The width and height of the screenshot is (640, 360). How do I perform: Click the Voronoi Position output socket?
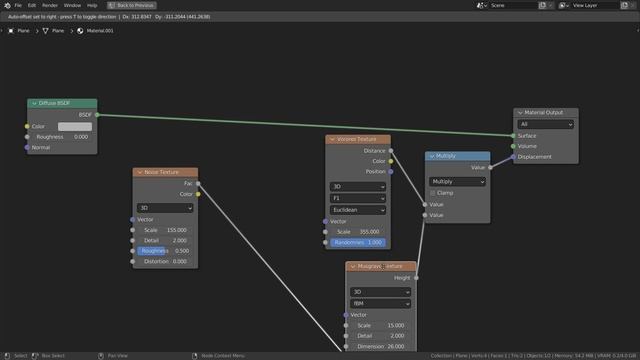coord(391,172)
